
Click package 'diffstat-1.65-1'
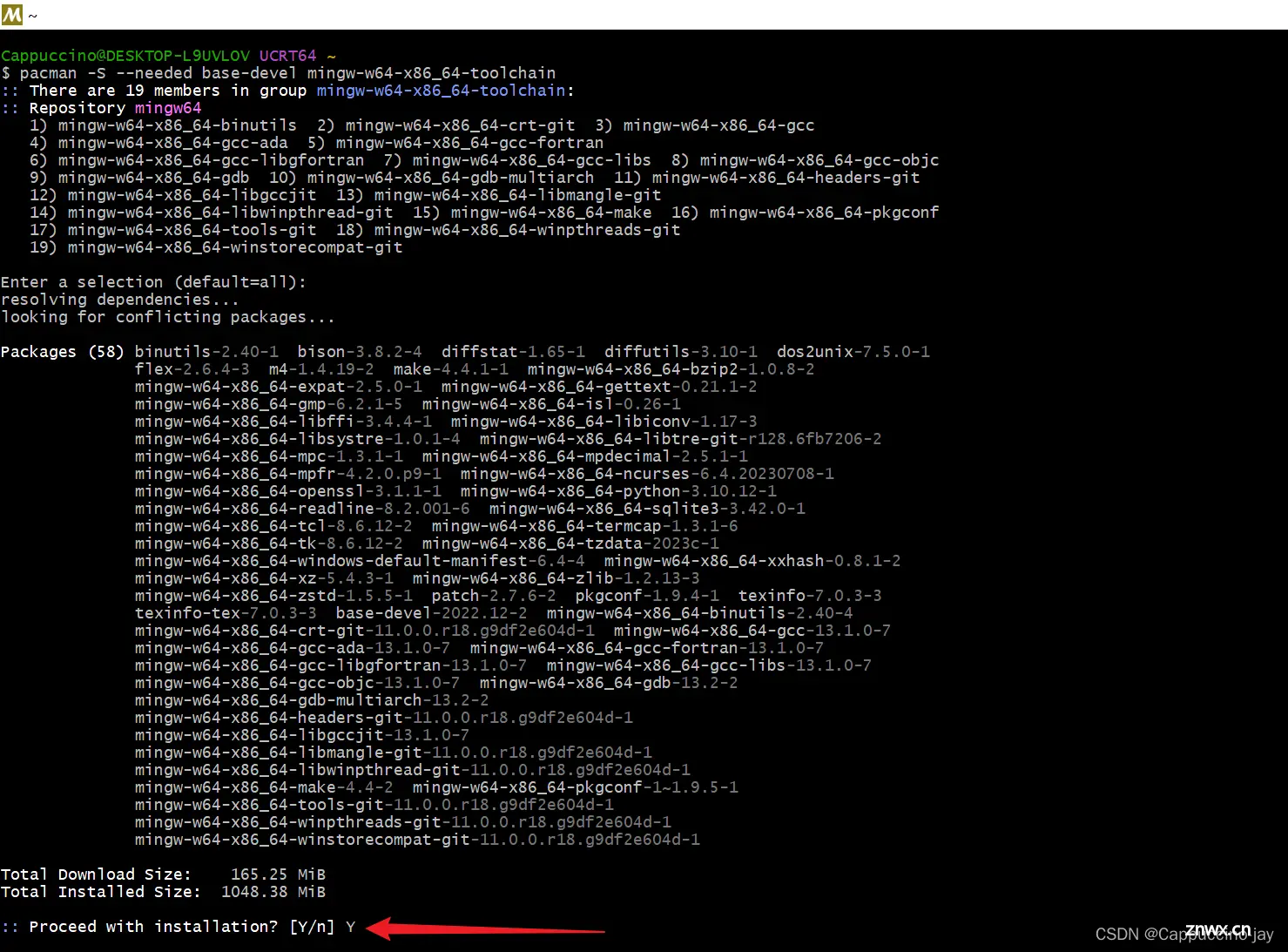513,352
